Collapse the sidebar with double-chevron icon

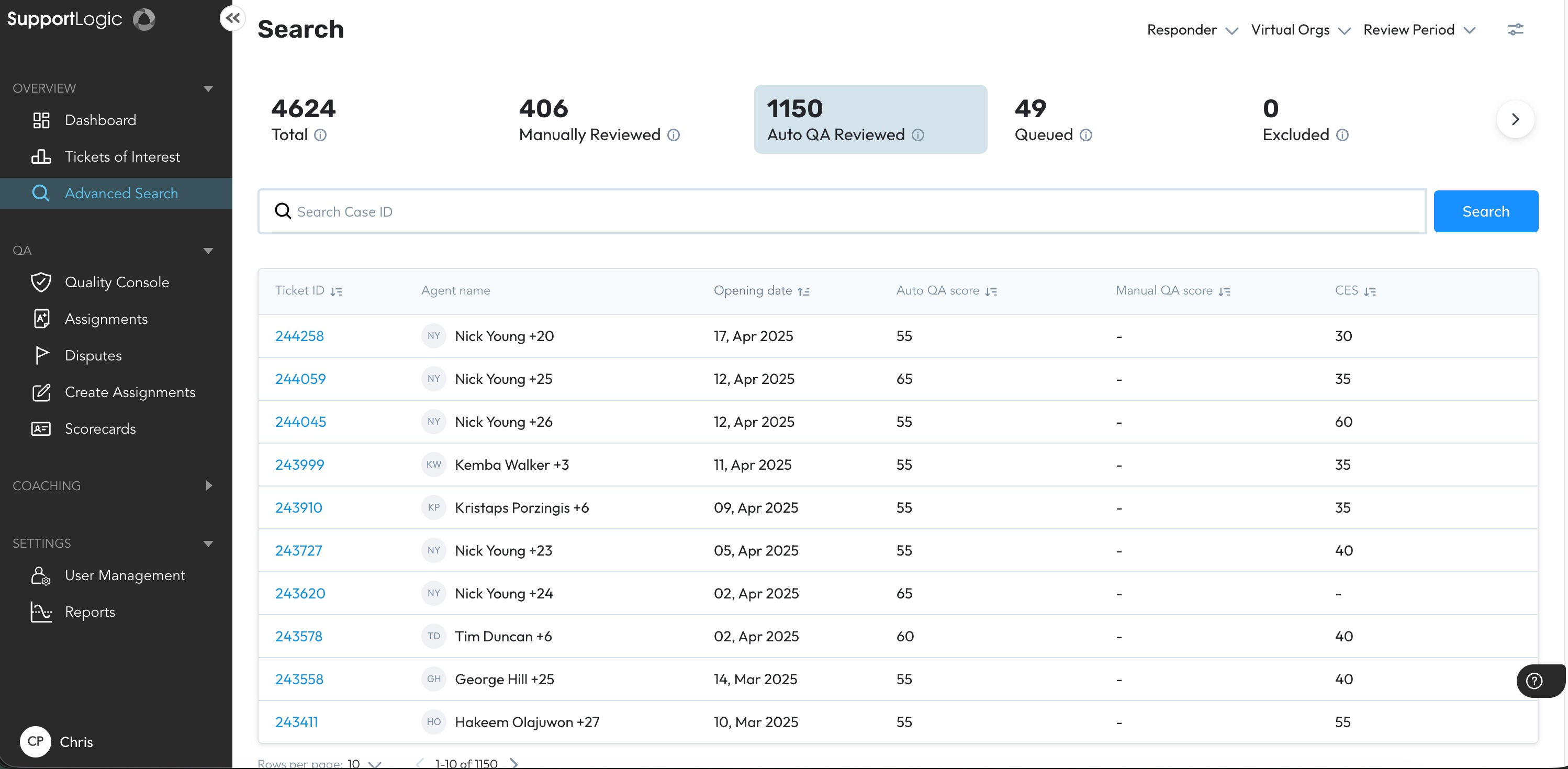[x=232, y=18]
